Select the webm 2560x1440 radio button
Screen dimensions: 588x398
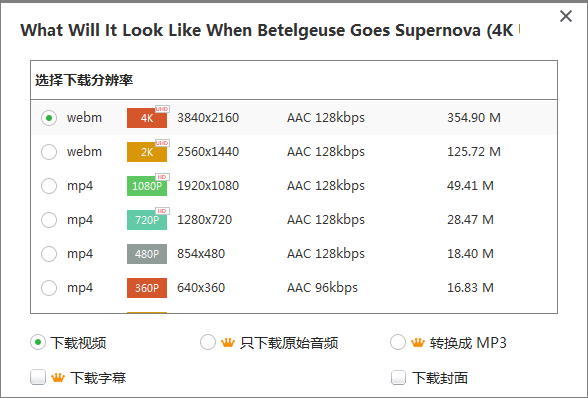coord(49,152)
